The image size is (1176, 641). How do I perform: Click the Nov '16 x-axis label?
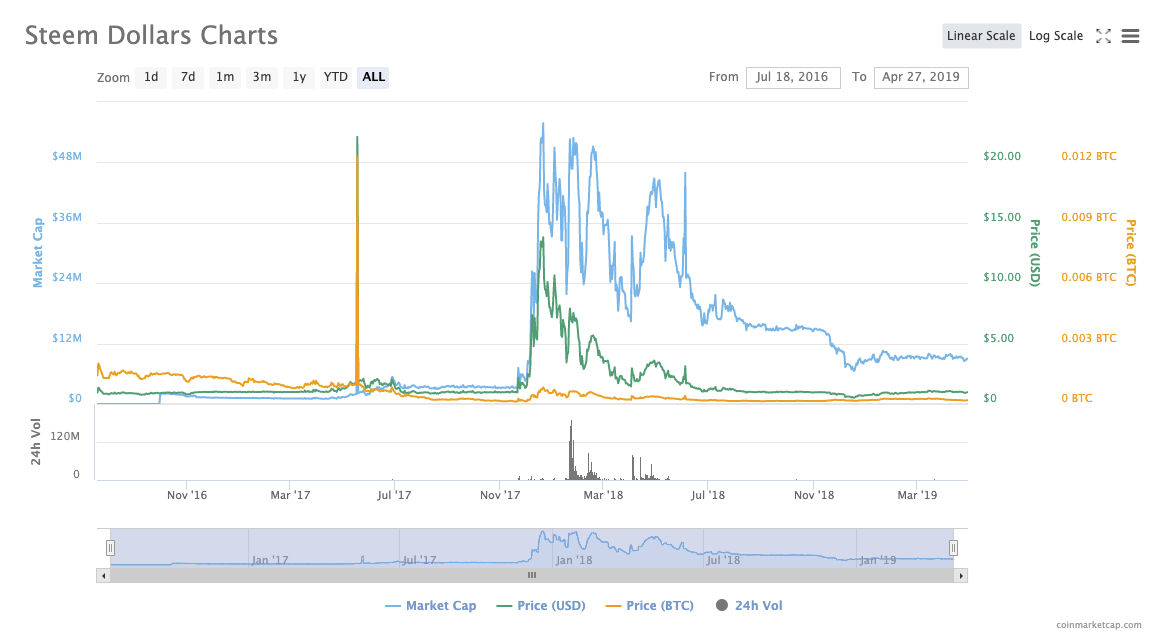pyautogui.click(x=187, y=495)
